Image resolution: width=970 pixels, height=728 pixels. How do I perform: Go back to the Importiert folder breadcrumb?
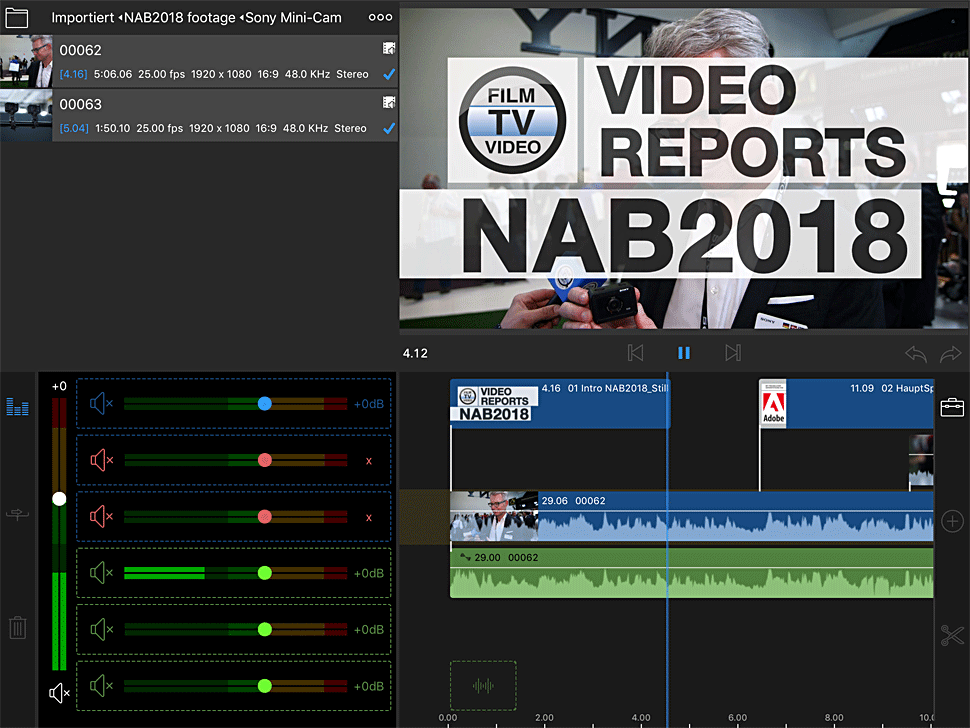(82, 18)
